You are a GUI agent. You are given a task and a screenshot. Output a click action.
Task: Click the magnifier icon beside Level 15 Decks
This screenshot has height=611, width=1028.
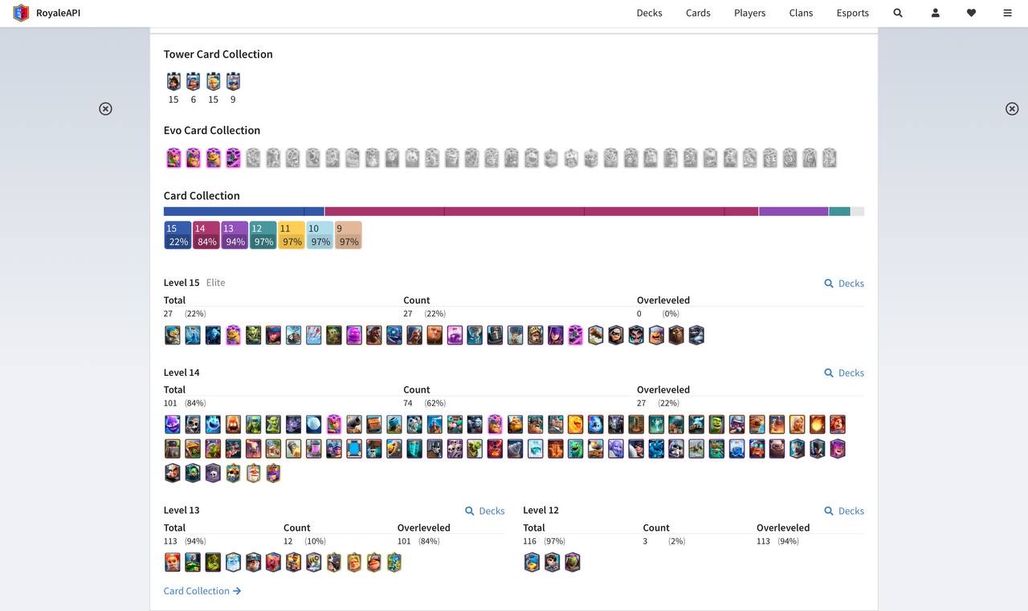829,283
